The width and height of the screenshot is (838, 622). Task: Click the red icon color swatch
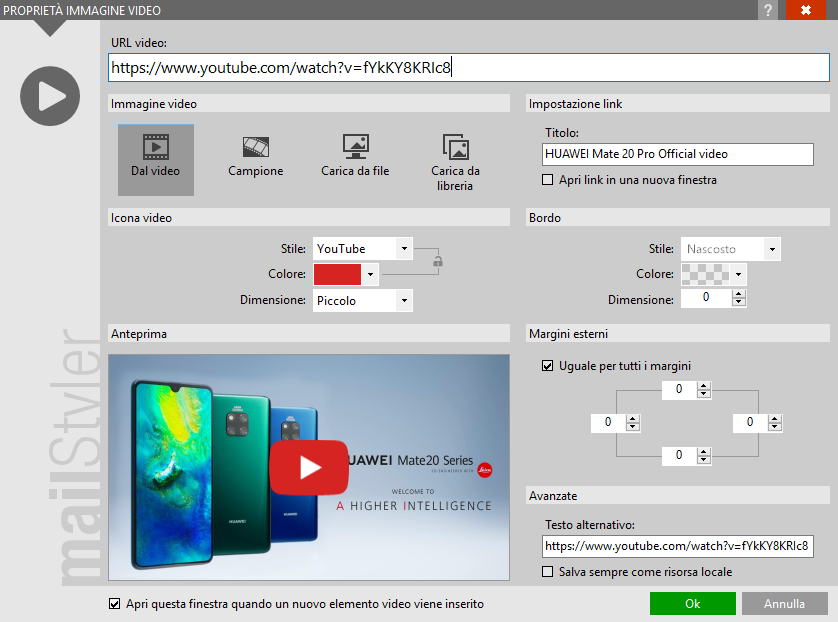pos(337,275)
